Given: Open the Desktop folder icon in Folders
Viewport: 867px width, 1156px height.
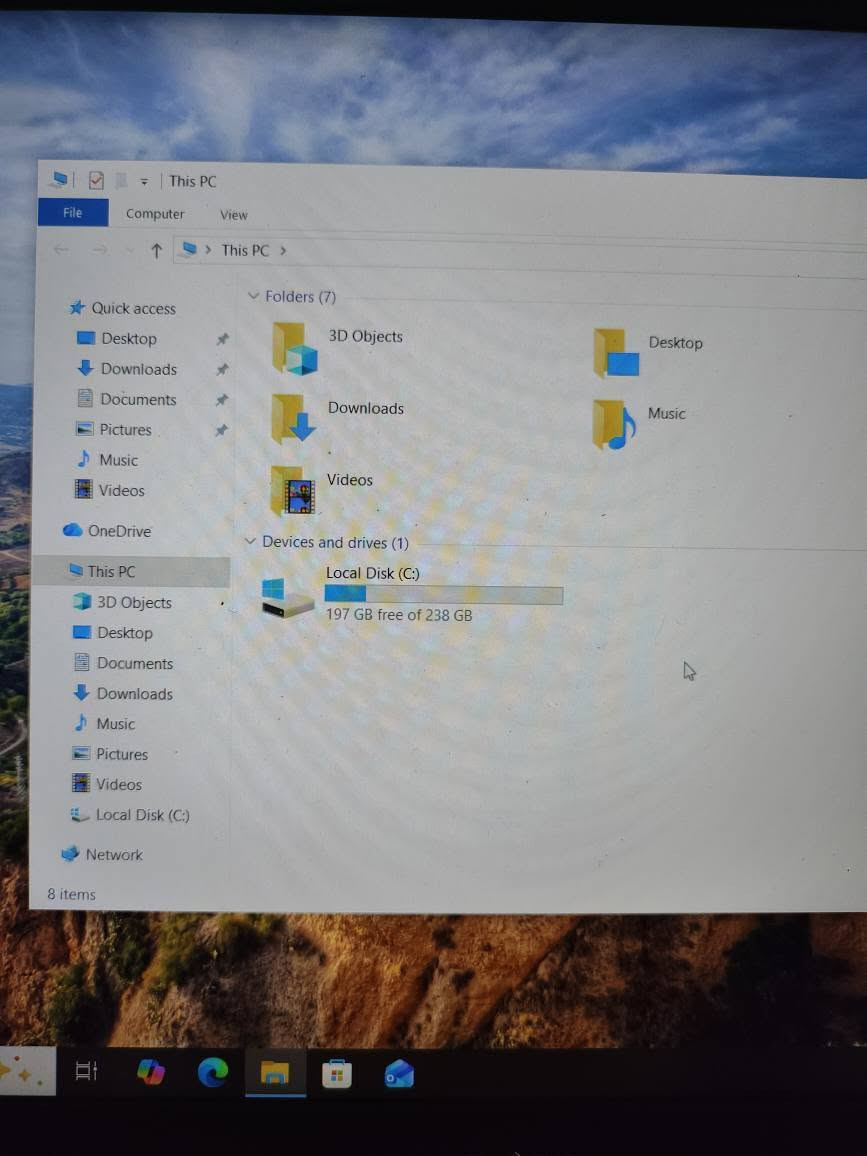Looking at the screenshot, I should [x=616, y=353].
